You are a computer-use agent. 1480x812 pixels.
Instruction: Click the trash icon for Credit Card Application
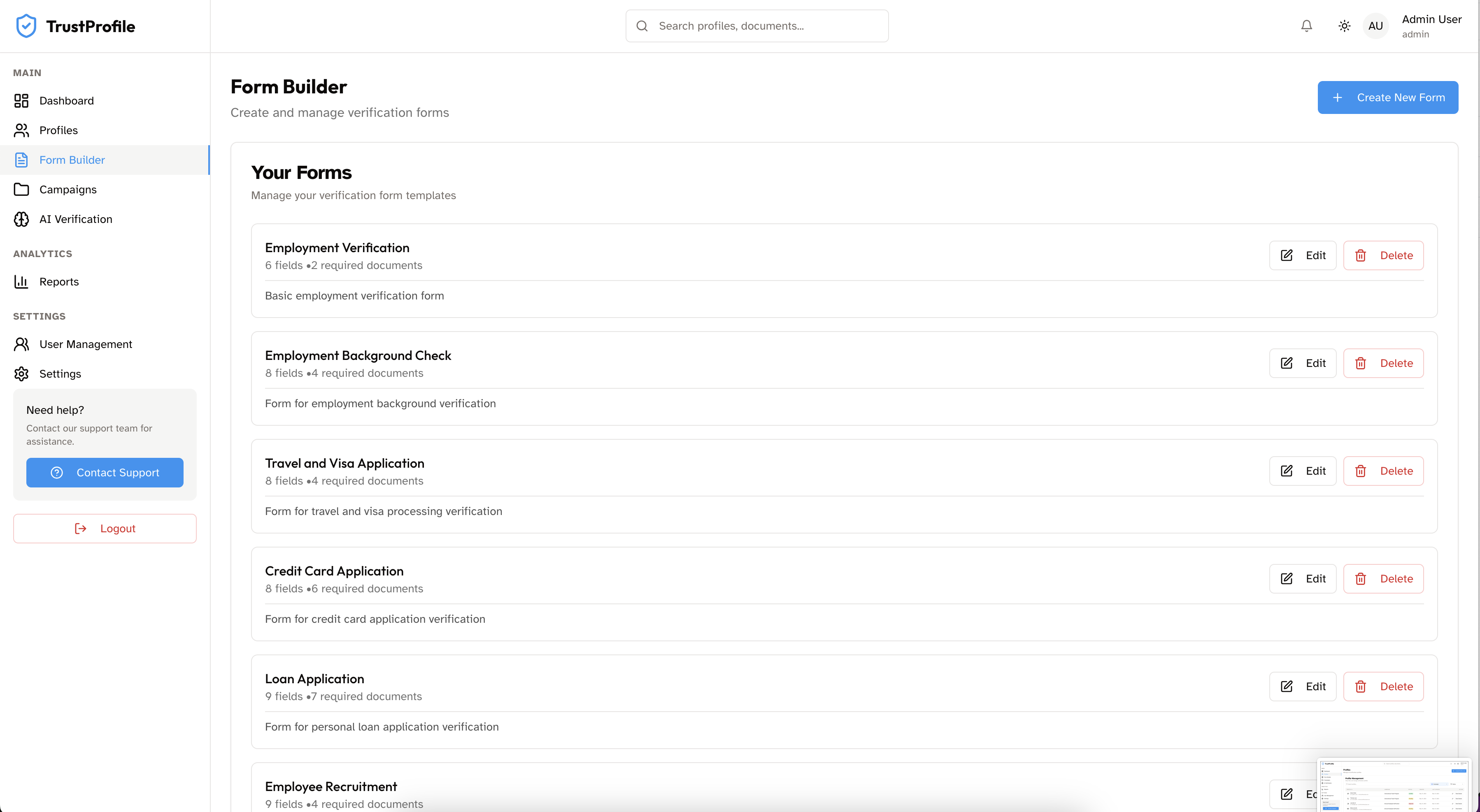coord(1361,579)
